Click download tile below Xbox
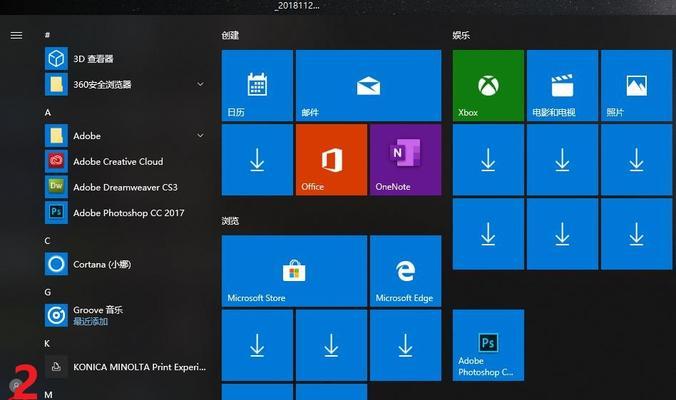 [488, 159]
